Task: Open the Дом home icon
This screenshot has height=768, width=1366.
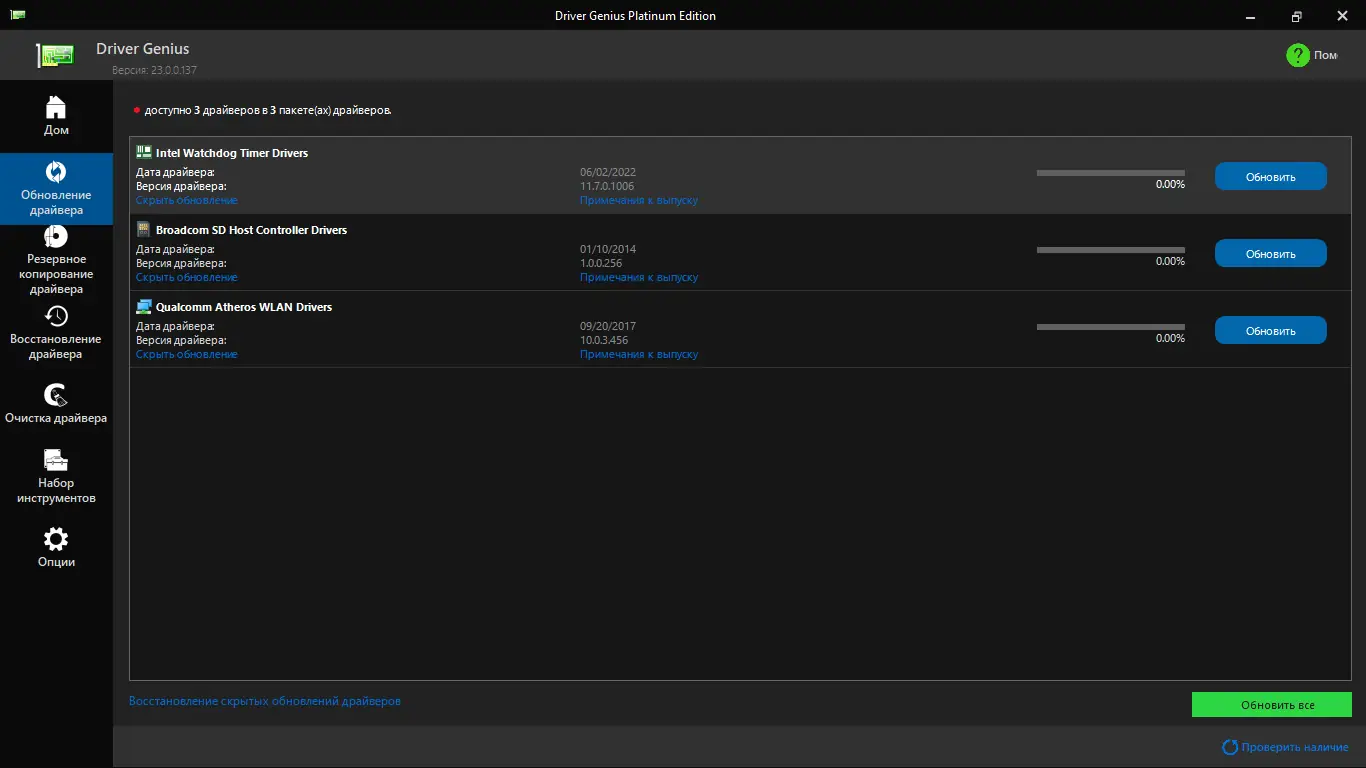Action: (x=56, y=106)
